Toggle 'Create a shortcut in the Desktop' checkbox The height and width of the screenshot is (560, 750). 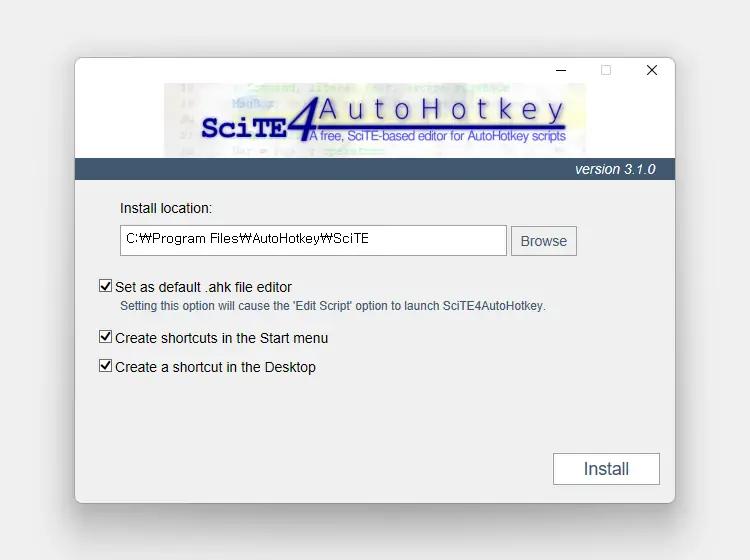click(105, 366)
